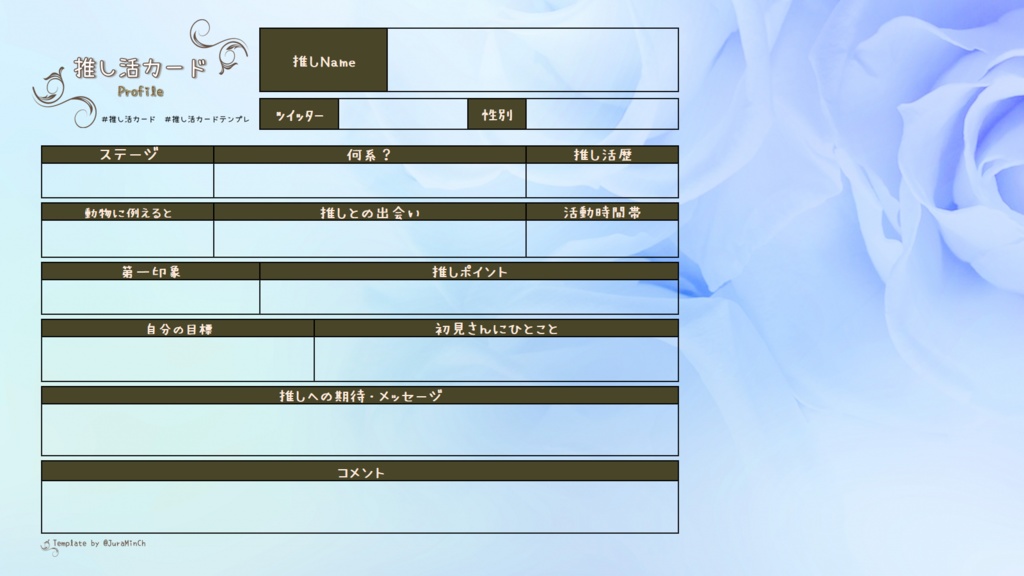
Task: Click the field under 何系? header
Action: (x=370, y=180)
